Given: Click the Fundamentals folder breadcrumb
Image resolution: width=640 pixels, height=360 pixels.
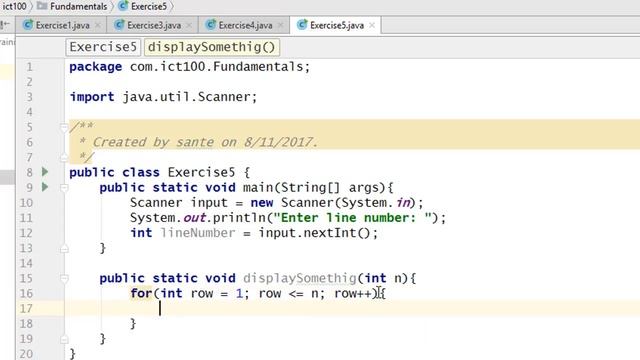Looking at the screenshot, I should [78, 6].
